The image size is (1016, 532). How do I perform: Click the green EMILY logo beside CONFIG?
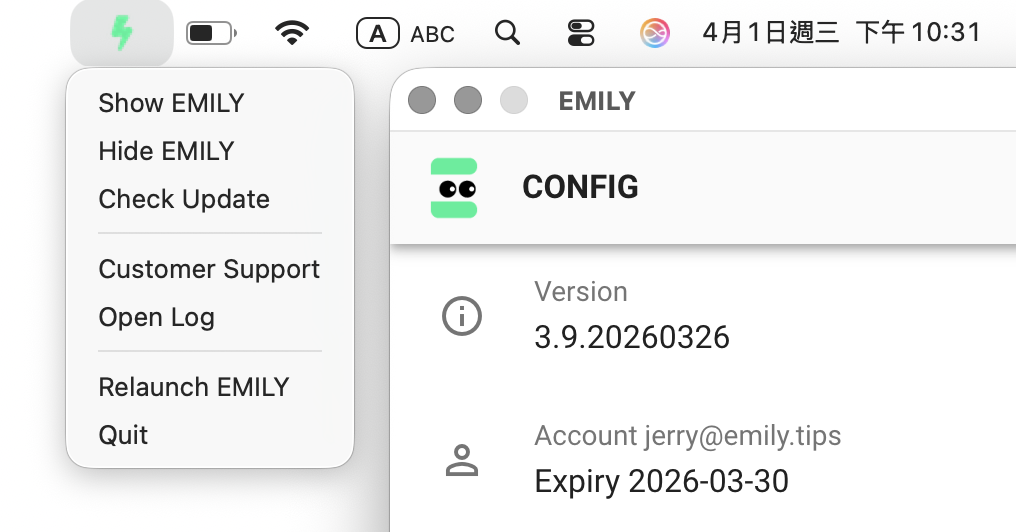(x=454, y=188)
